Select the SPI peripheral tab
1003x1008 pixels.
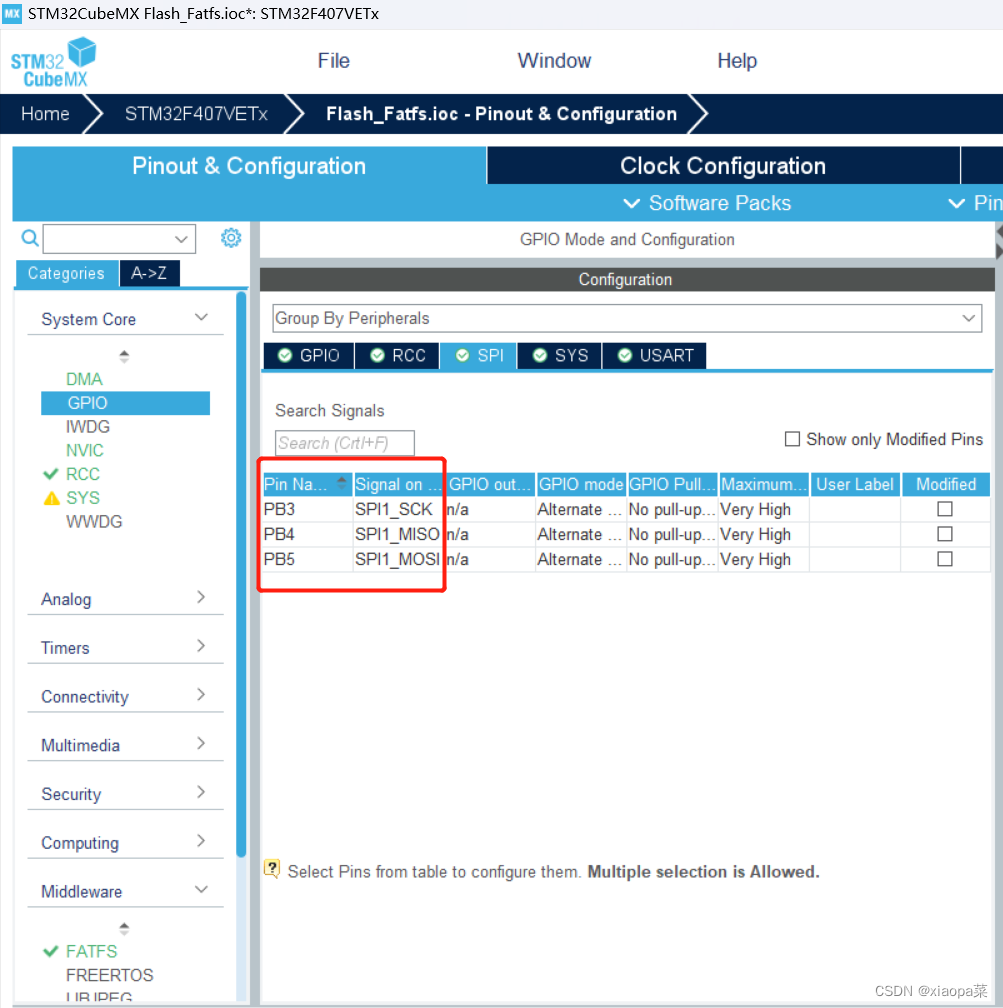click(x=479, y=356)
